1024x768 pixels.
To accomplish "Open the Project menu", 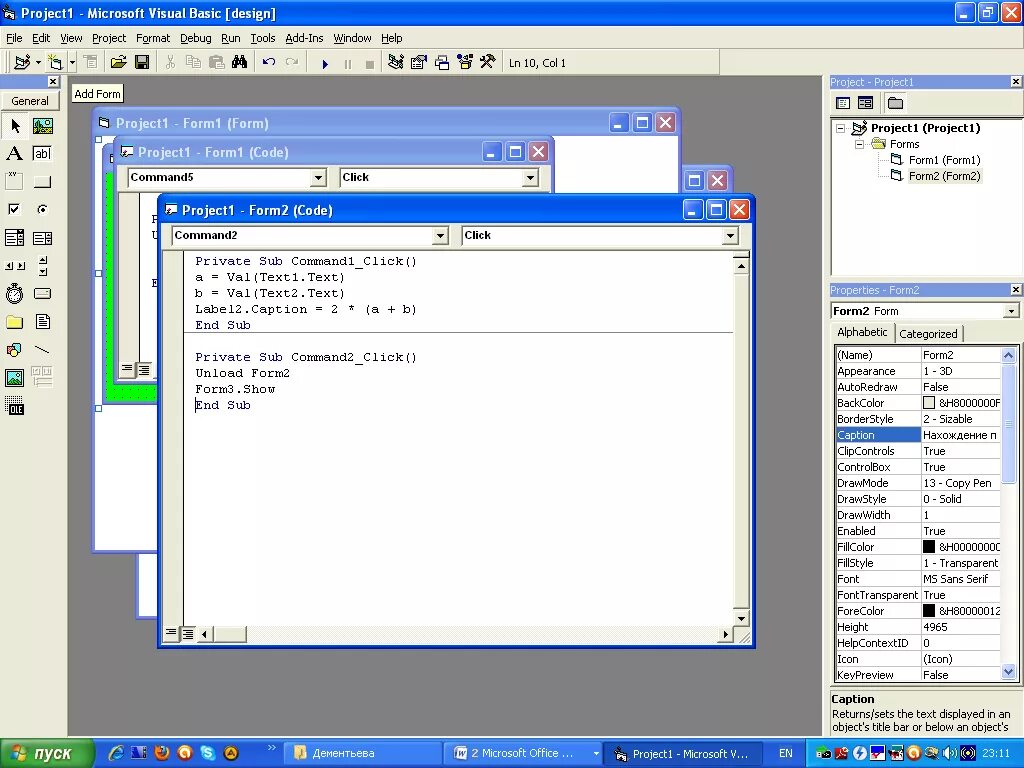I will [x=108, y=38].
